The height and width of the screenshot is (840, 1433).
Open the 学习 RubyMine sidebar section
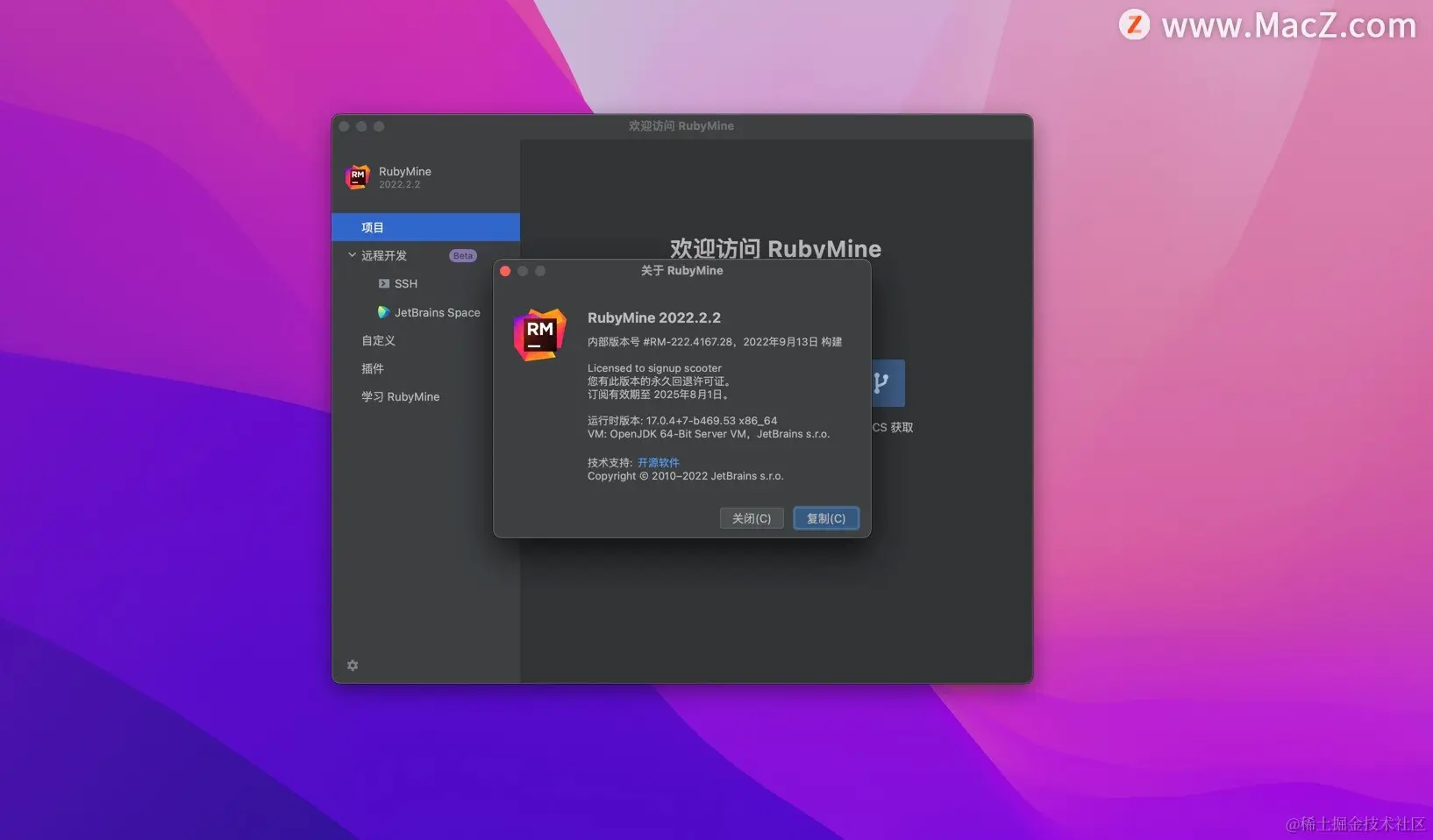point(400,396)
